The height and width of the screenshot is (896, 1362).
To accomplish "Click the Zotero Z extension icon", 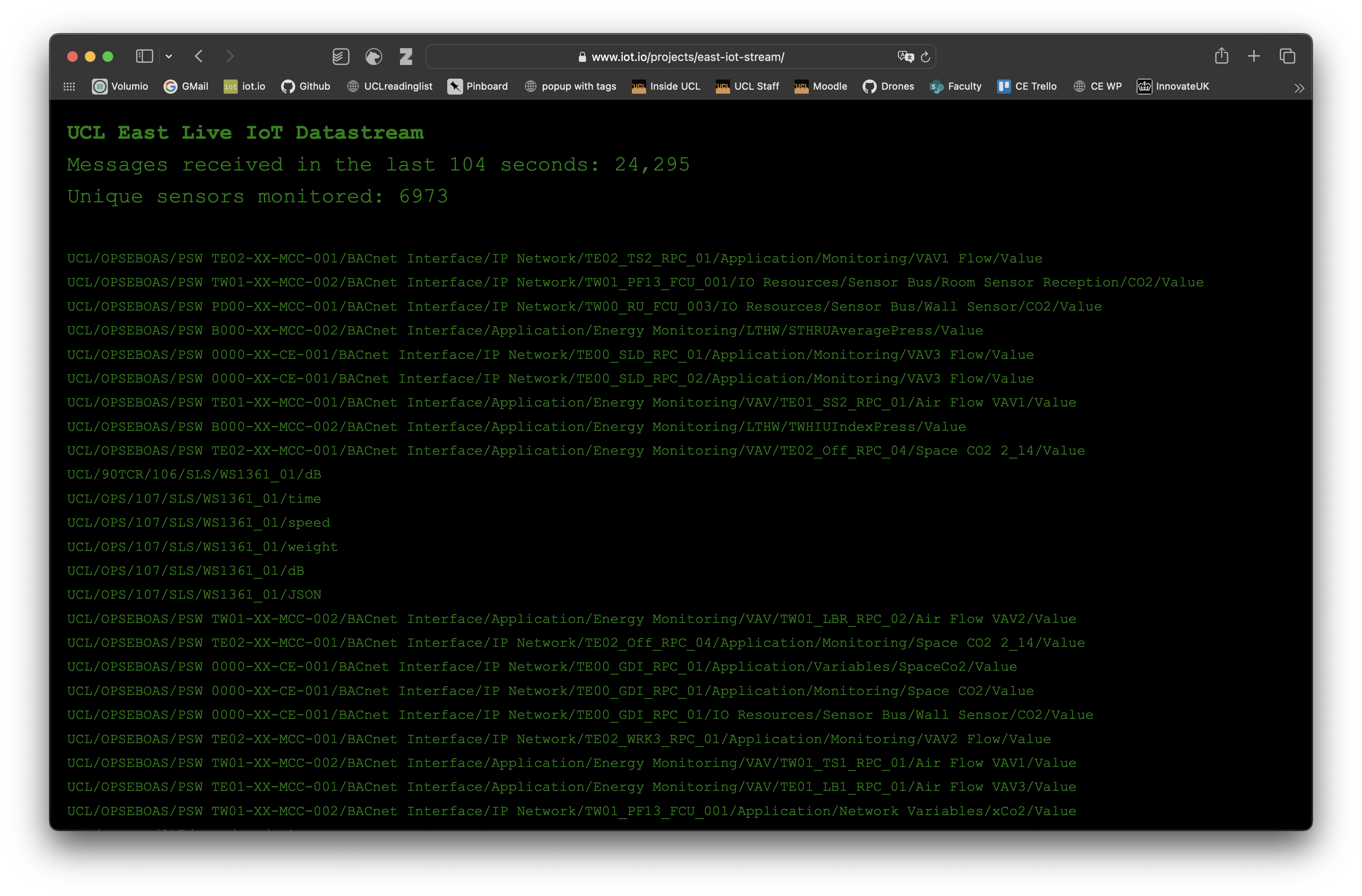I will pyautogui.click(x=406, y=56).
